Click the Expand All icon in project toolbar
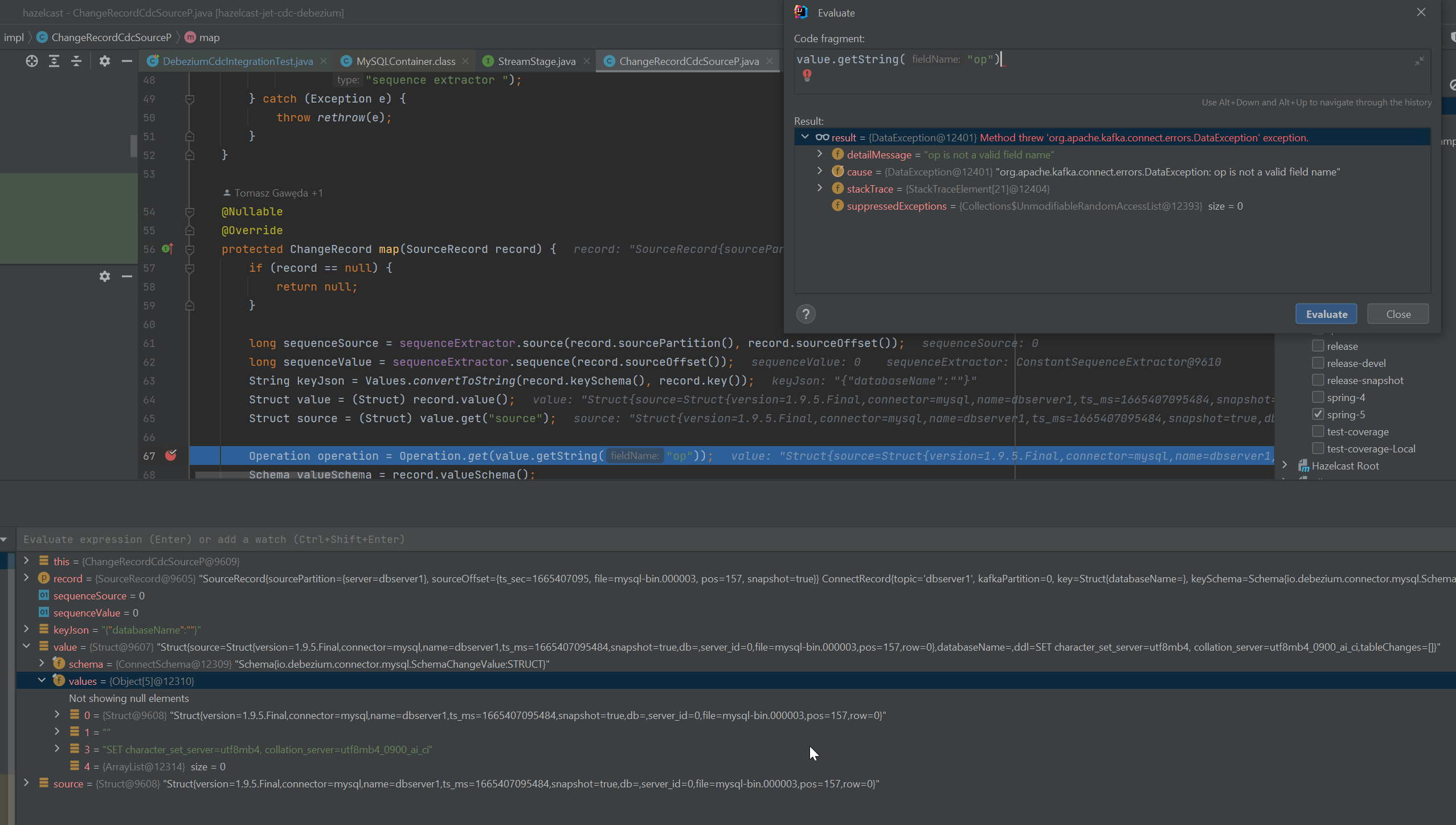This screenshot has width=1456, height=825. coord(54,61)
